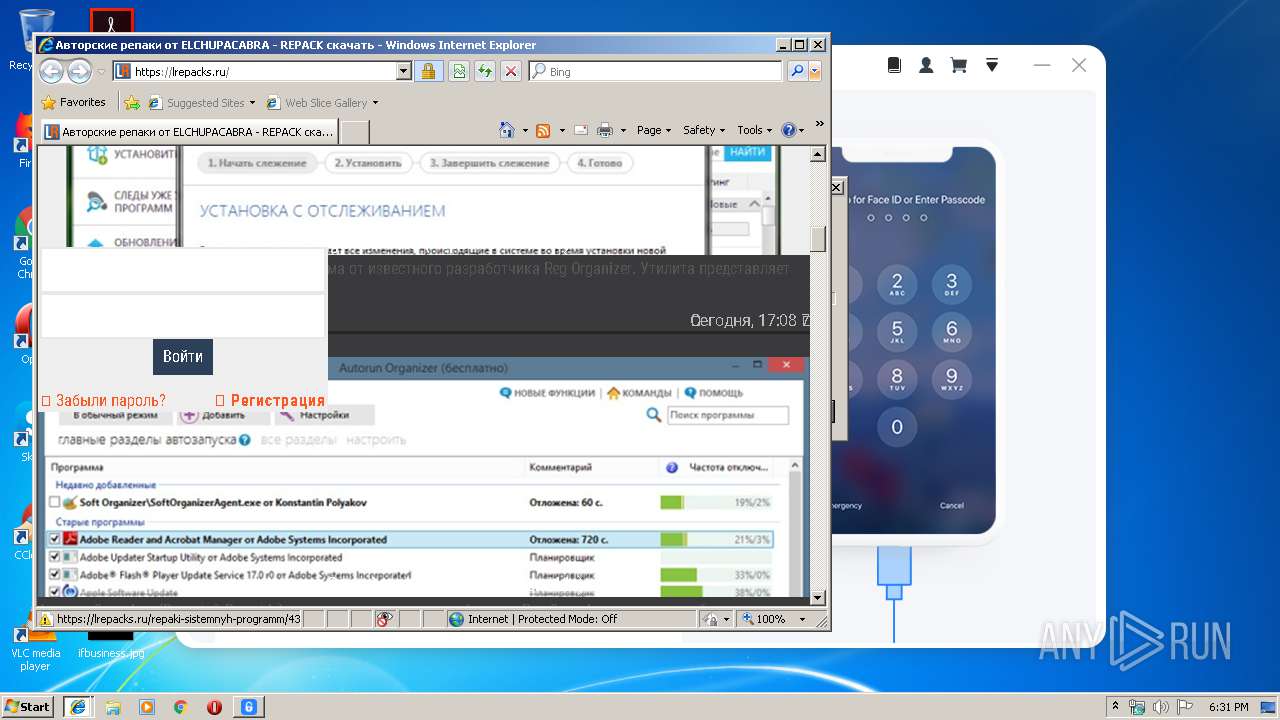Toggle Adobe Reader and Acrobat Manager checkbox

click(x=55, y=539)
